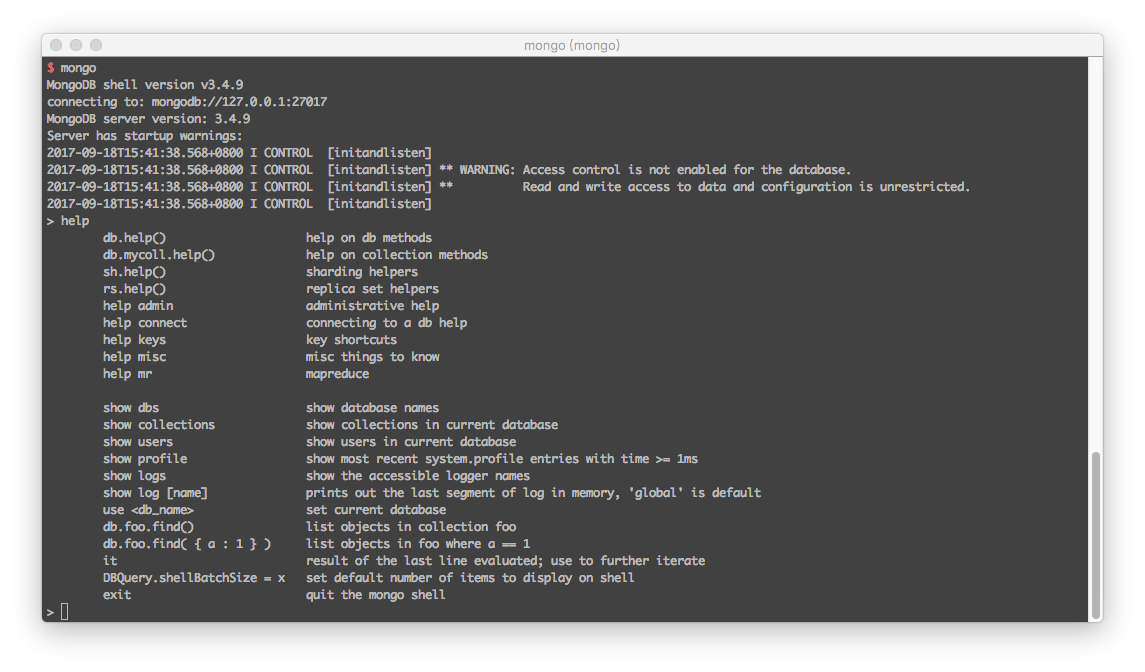Click 'help keys' entry
The image size is (1145, 672).
point(134,340)
